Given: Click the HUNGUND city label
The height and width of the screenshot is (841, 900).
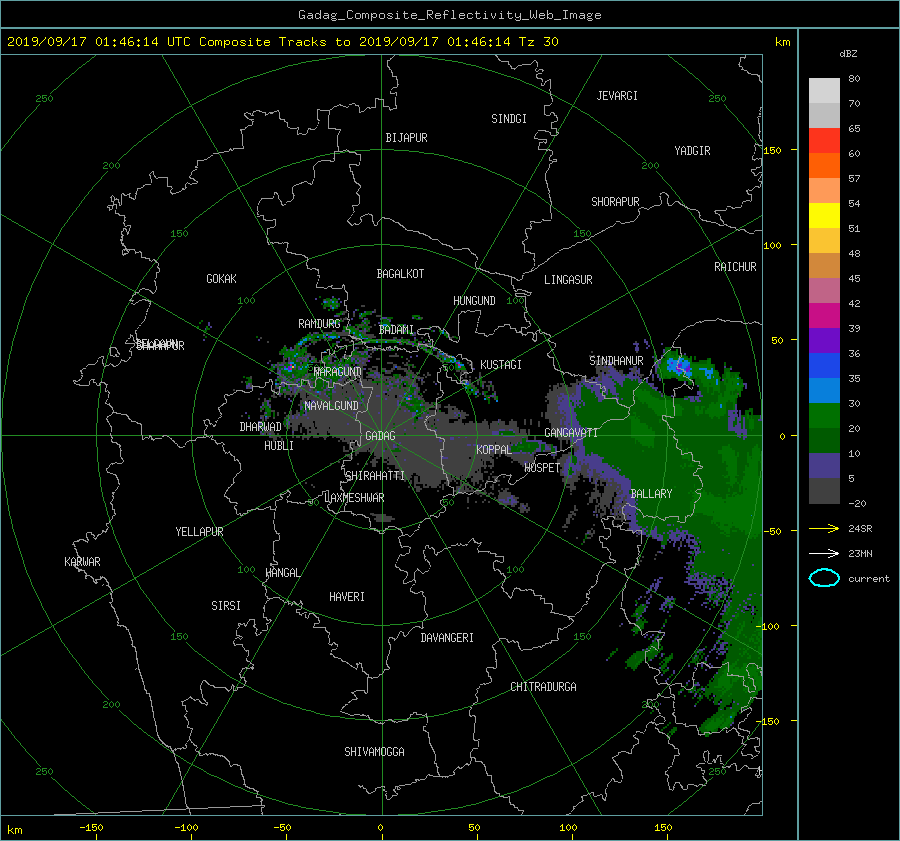Looking at the screenshot, I should tap(474, 301).
